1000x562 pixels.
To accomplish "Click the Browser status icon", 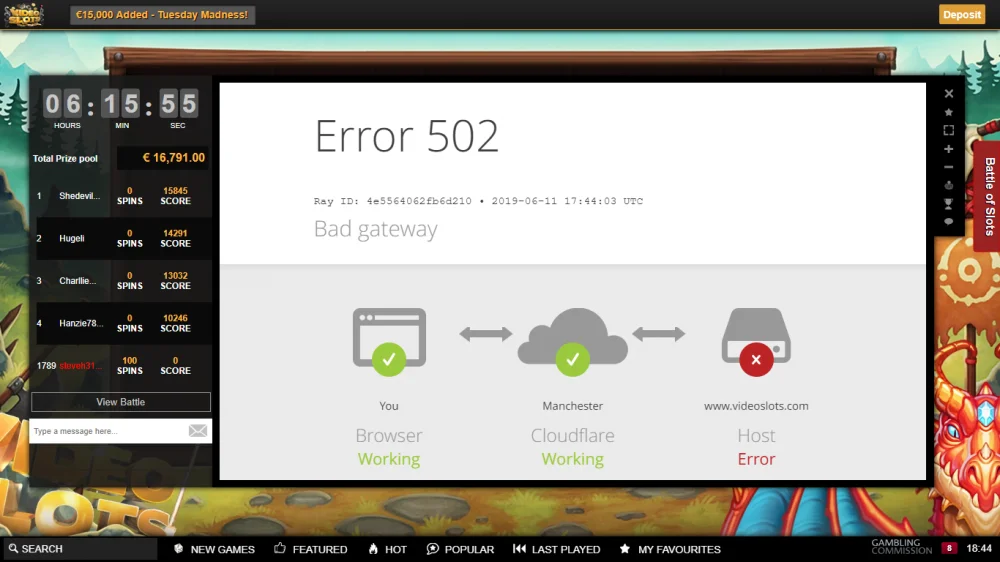I will click(x=389, y=341).
